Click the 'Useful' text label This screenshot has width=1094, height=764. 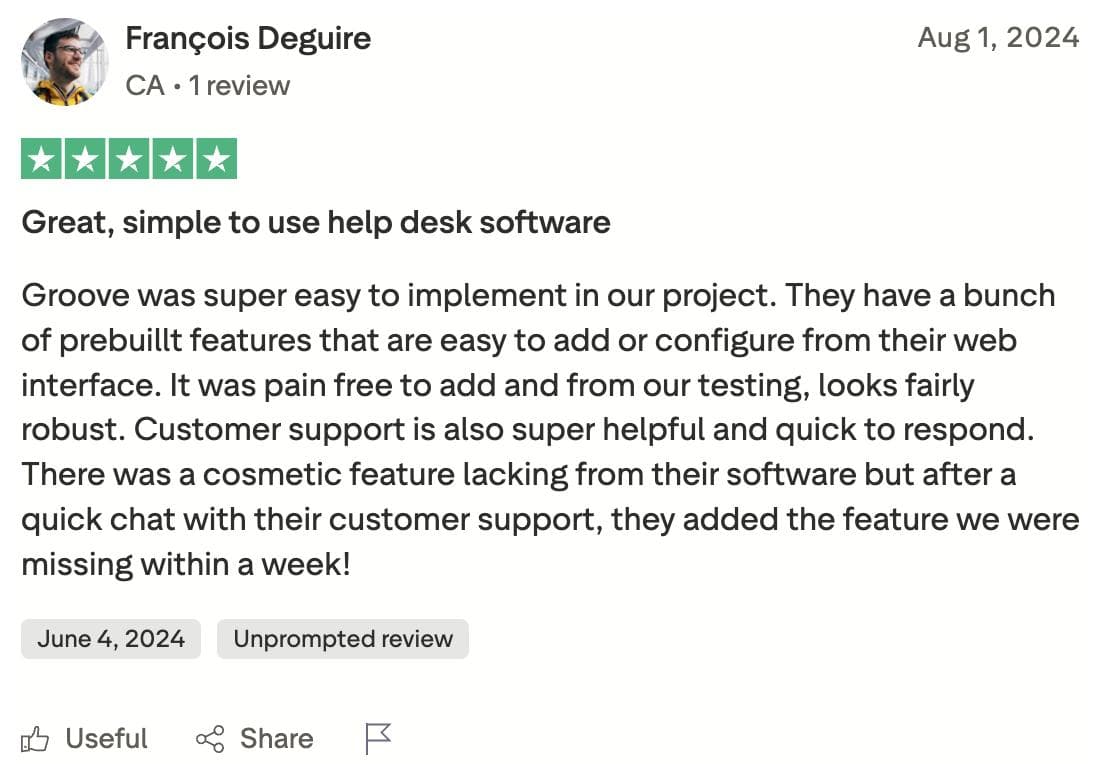[105, 739]
